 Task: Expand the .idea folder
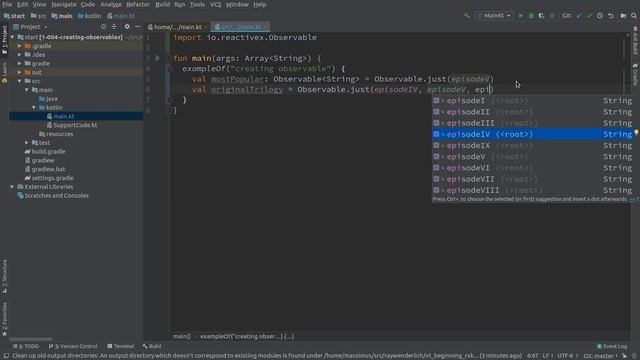[20, 55]
